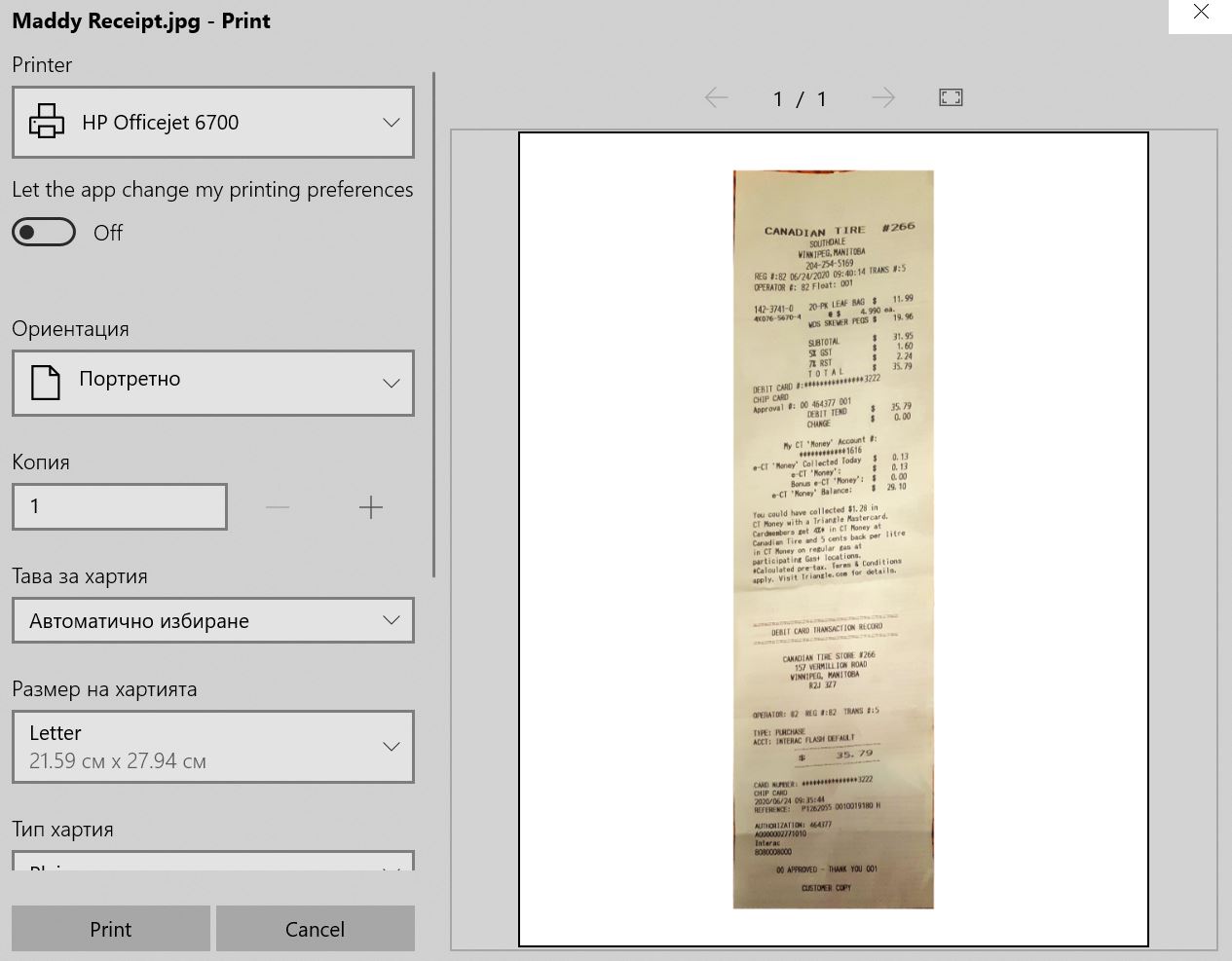This screenshot has height=961, width=1232.
Task: Increase copies with the plus button
Action: pos(371,506)
